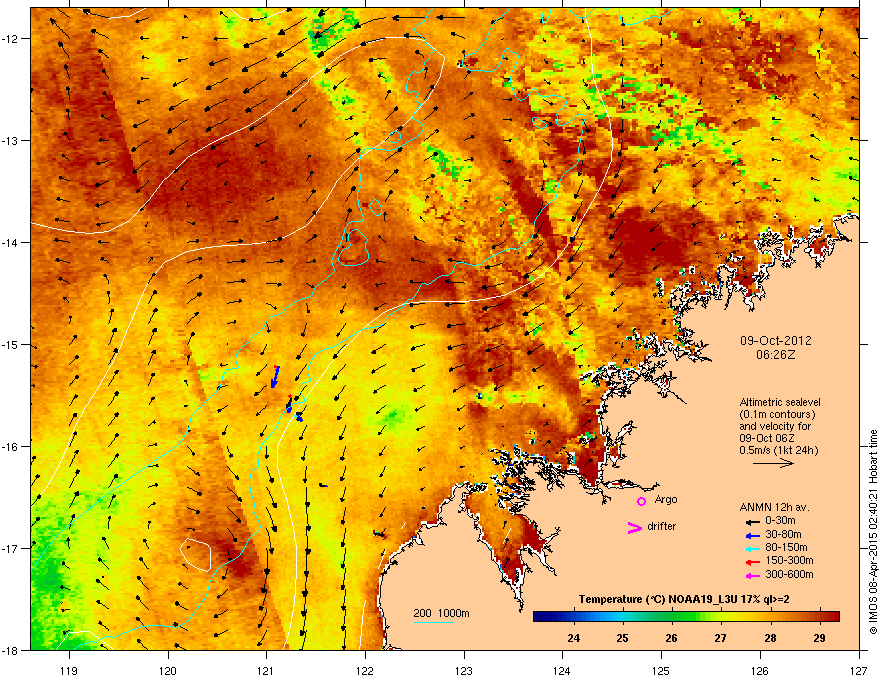Image resolution: width=880 pixels, height=680 pixels.
Task: Click the latitude axis label -12
Action: coord(11,38)
